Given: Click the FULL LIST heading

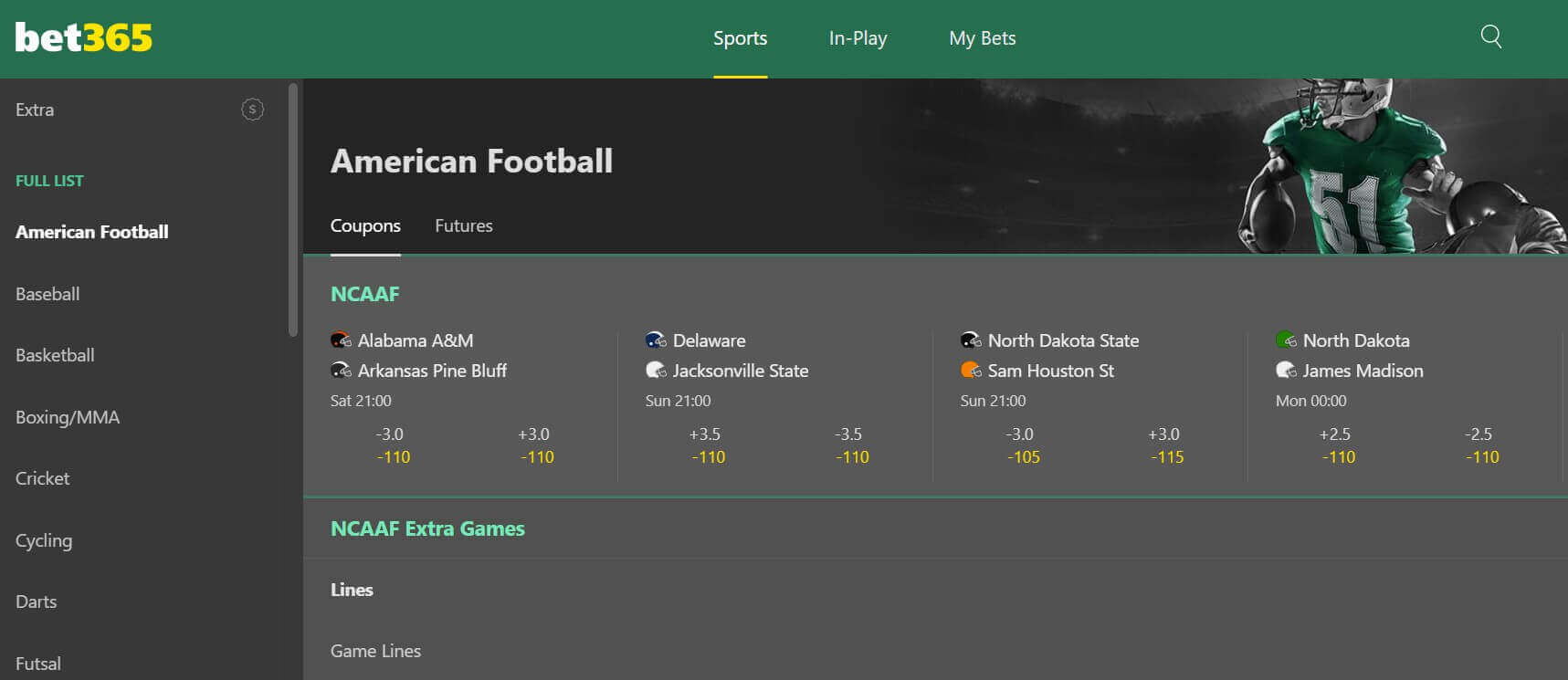Looking at the screenshot, I should [x=49, y=181].
